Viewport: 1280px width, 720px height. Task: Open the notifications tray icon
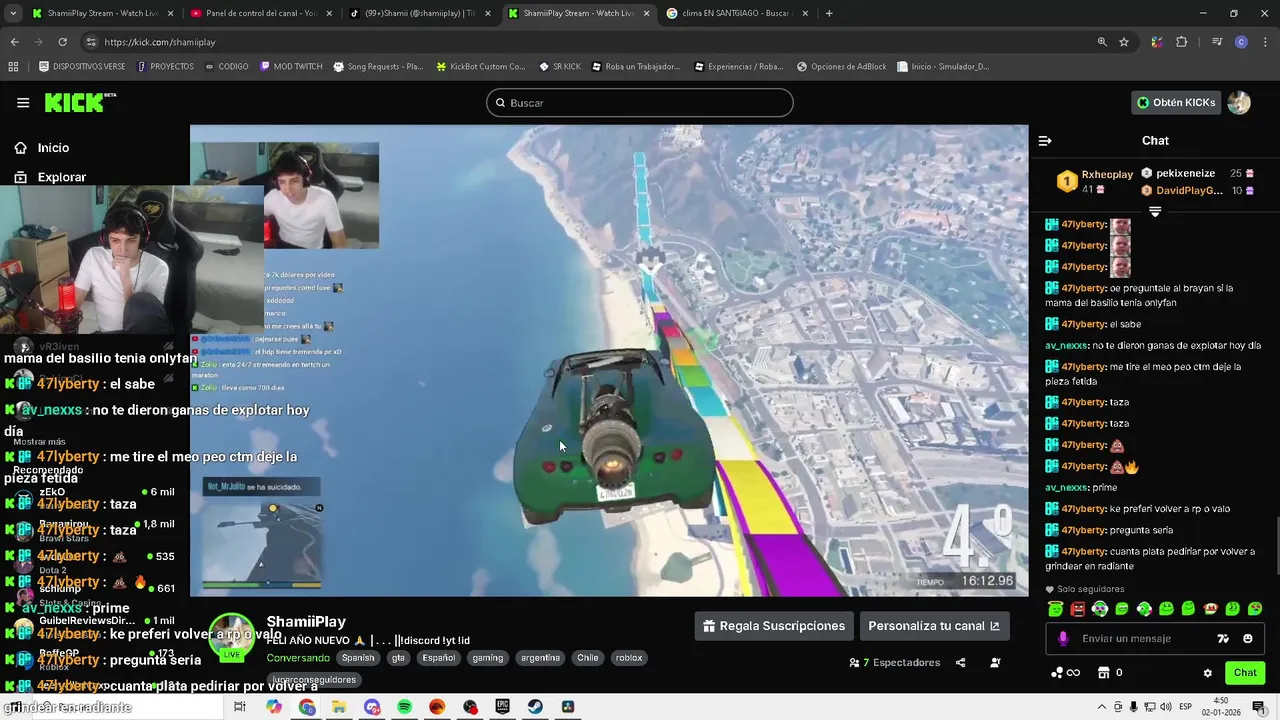(x=1259, y=707)
